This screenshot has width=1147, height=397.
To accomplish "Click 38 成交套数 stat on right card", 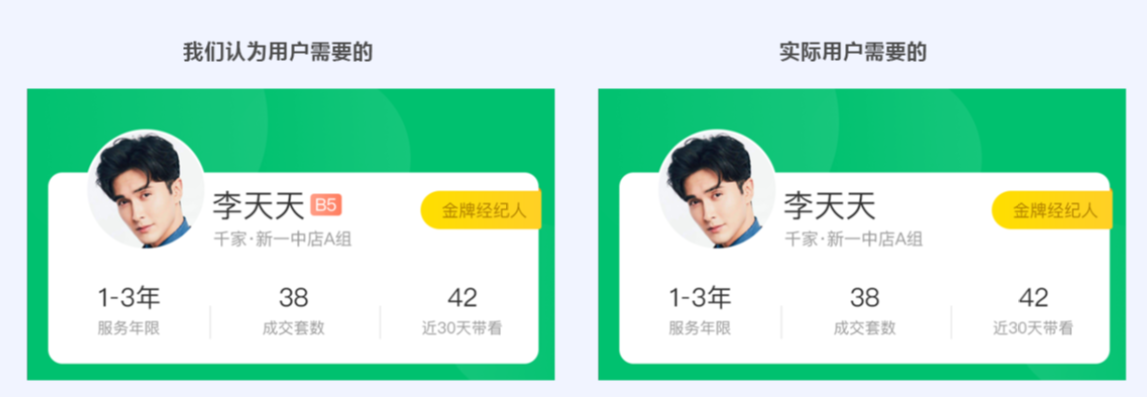I will click(x=865, y=311).
